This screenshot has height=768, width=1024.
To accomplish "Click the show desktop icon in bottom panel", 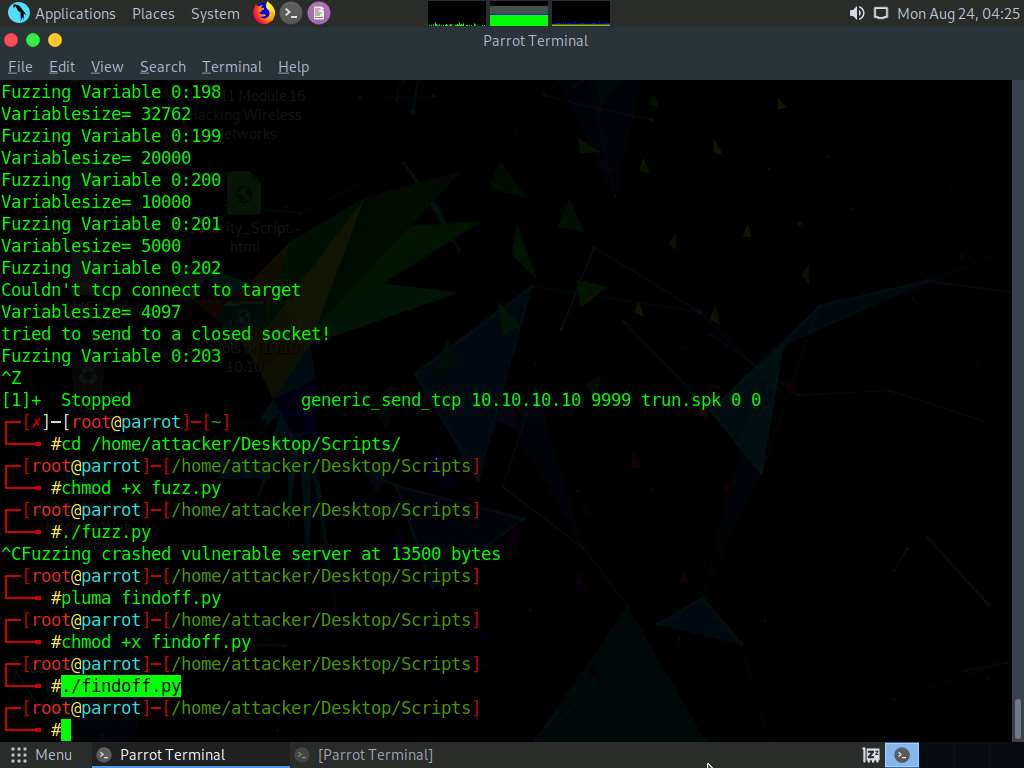I will (871, 755).
